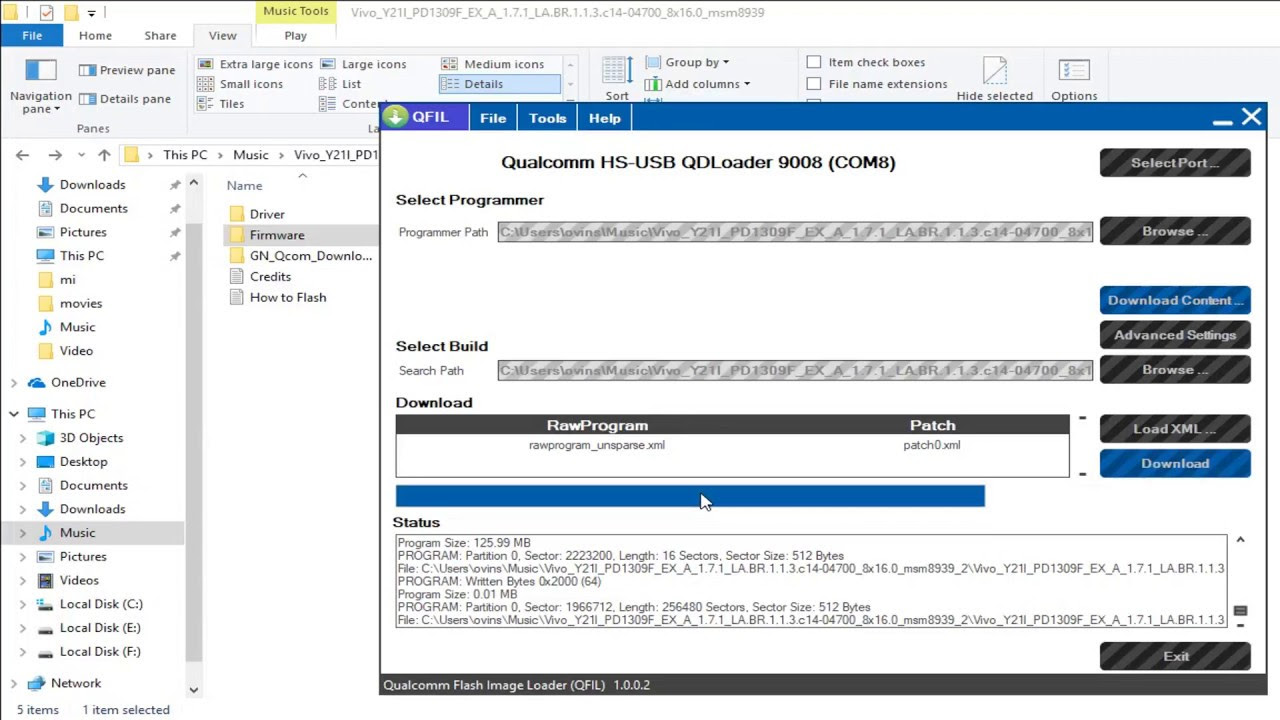Select Tiles layout
Screen dimensions: 1280x720
221,104
